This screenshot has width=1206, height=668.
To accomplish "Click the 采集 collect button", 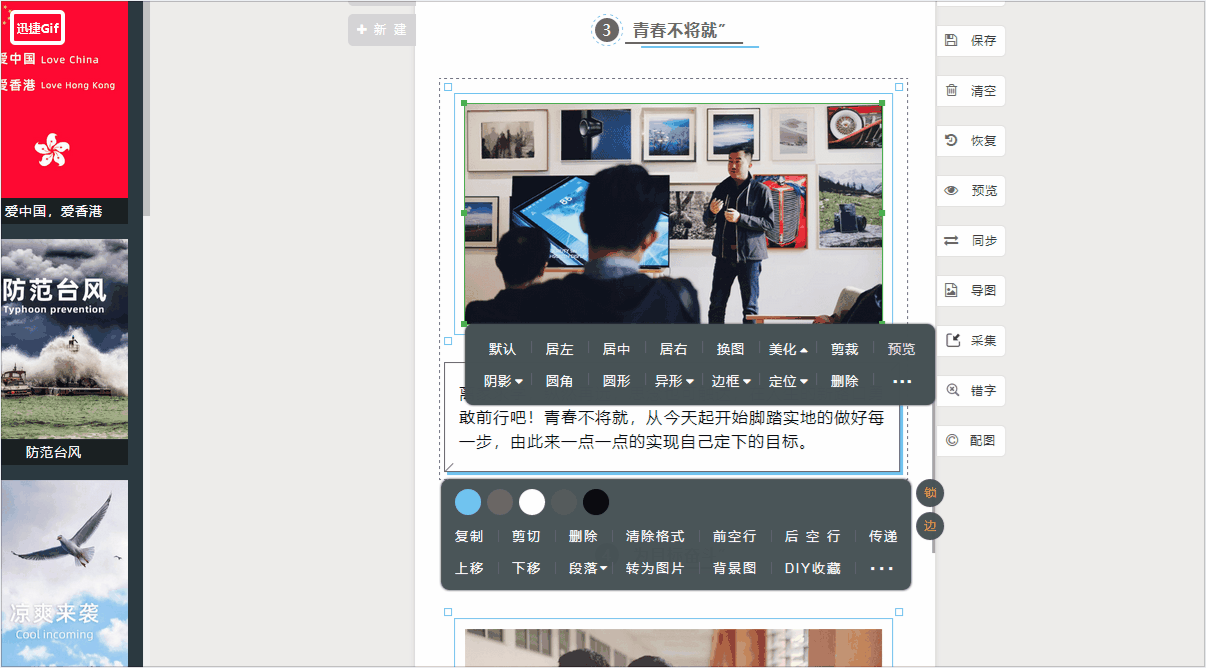I will tap(970, 341).
